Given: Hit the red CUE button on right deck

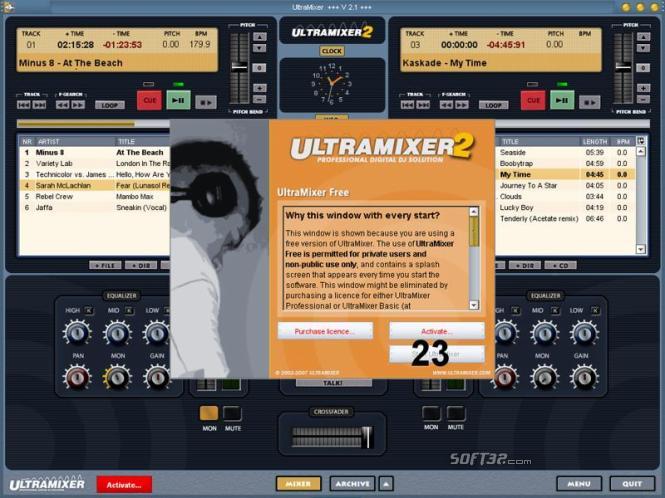Looking at the screenshot, I should pyautogui.click(x=533, y=101).
